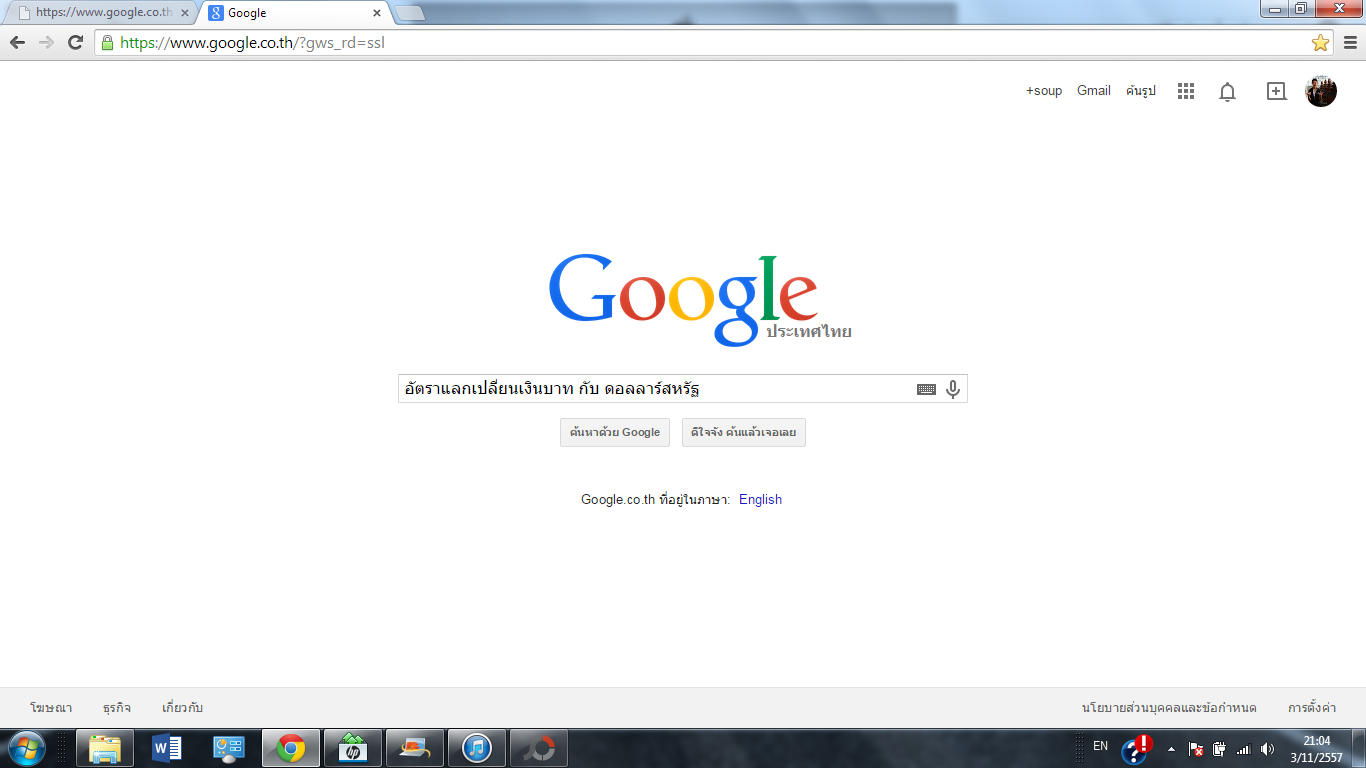The image size is (1366, 768).
Task: Bookmark this page with the star icon
Action: coord(1320,42)
